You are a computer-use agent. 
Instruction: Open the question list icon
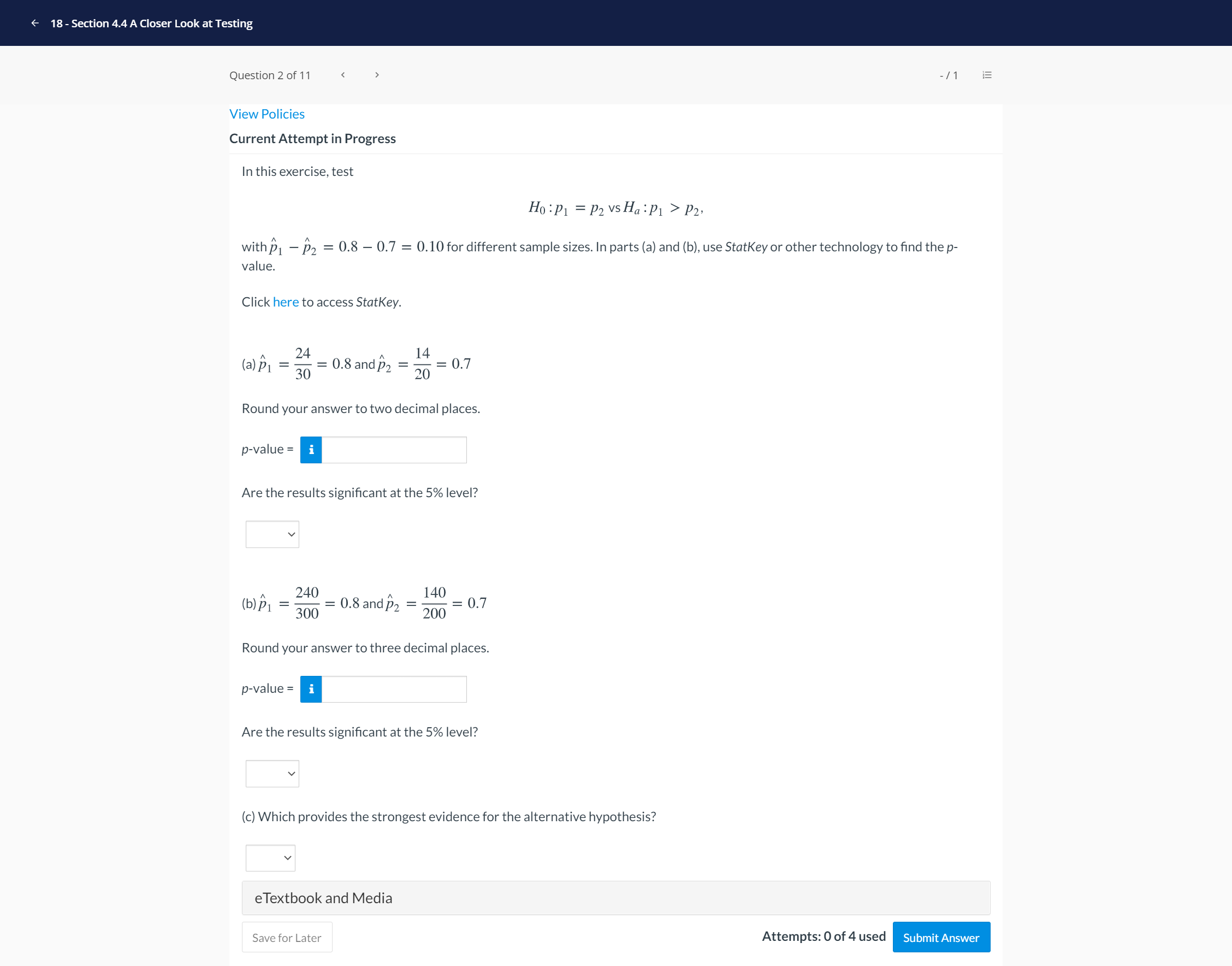pos(987,75)
